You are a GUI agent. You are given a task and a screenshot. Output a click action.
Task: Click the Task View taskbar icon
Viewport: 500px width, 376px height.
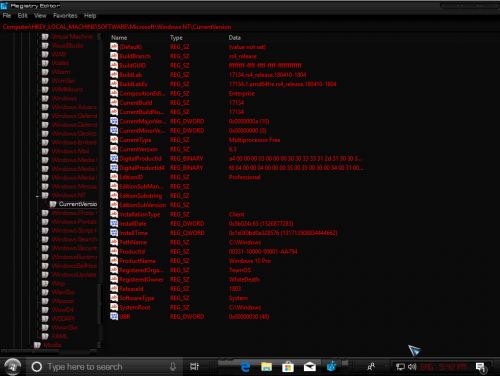coord(194,367)
